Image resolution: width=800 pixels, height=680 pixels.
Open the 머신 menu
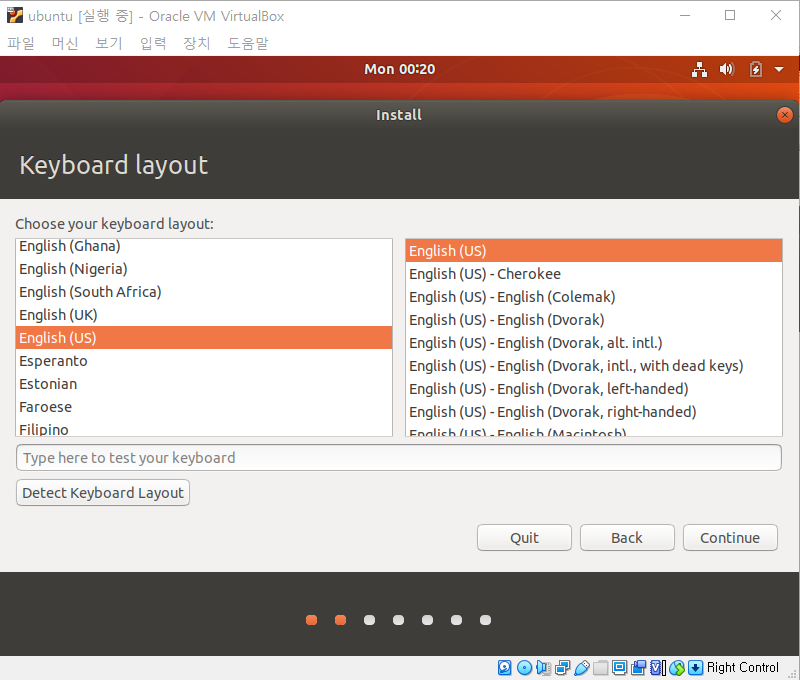65,43
